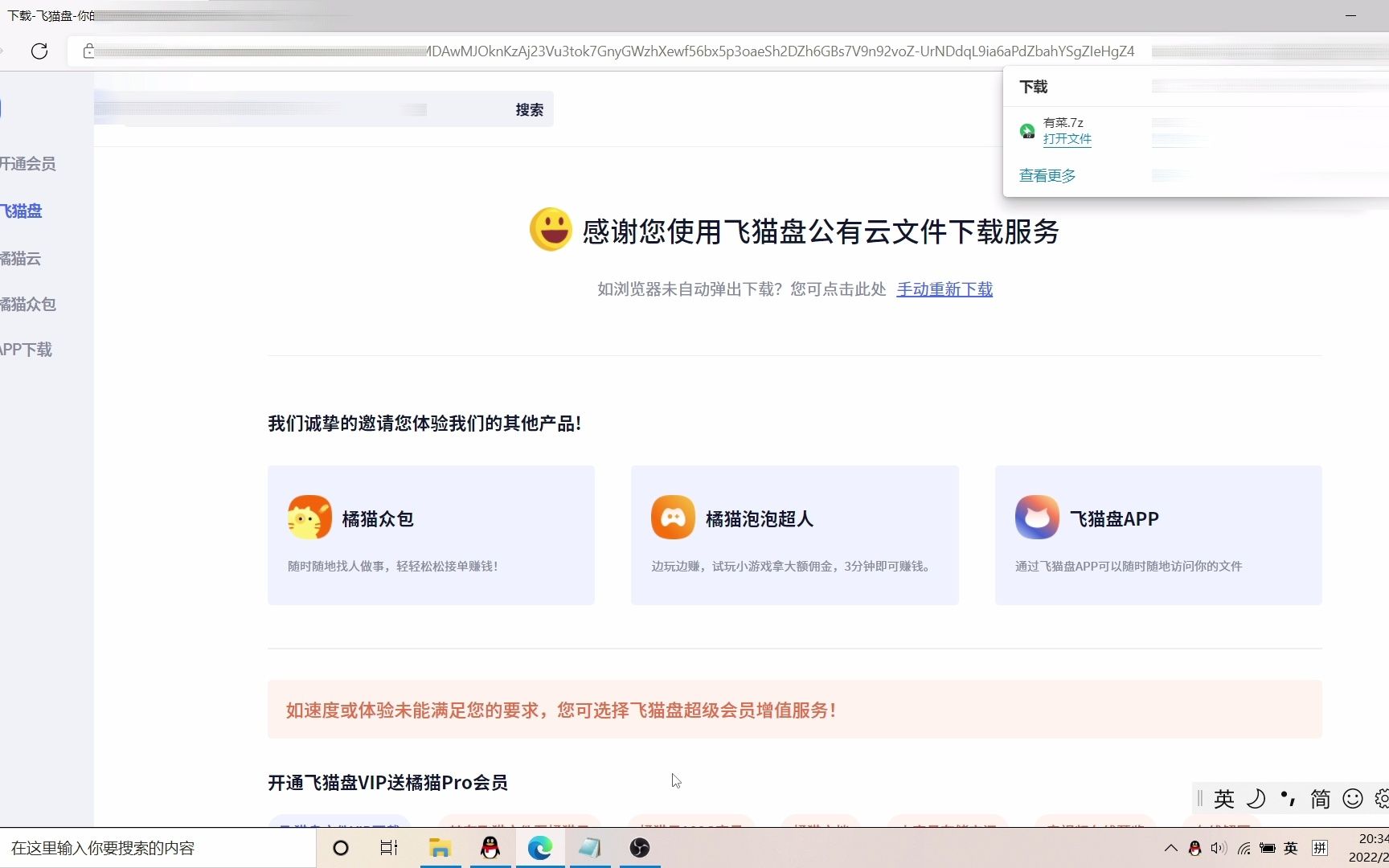Click QQ icon in system tray
Screen dimensions: 1389x868
pos(1194,848)
